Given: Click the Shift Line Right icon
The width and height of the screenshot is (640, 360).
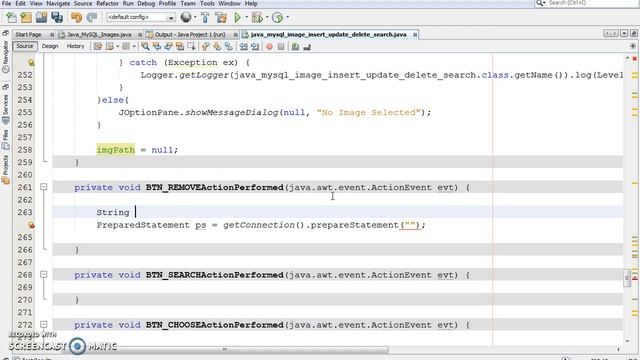Looking at the screenshot, I should coord(255,47).
